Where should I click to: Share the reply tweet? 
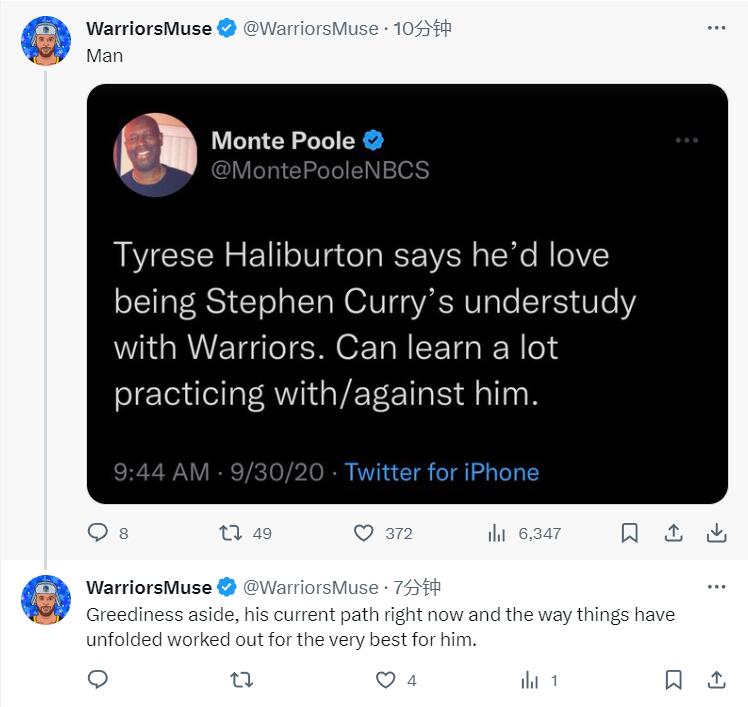[717, 680]
